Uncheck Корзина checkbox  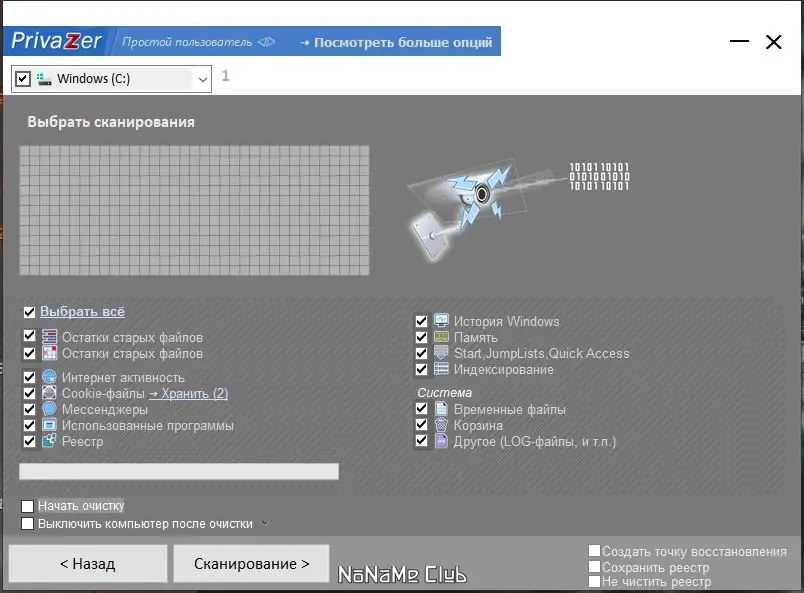coord(421,424)
